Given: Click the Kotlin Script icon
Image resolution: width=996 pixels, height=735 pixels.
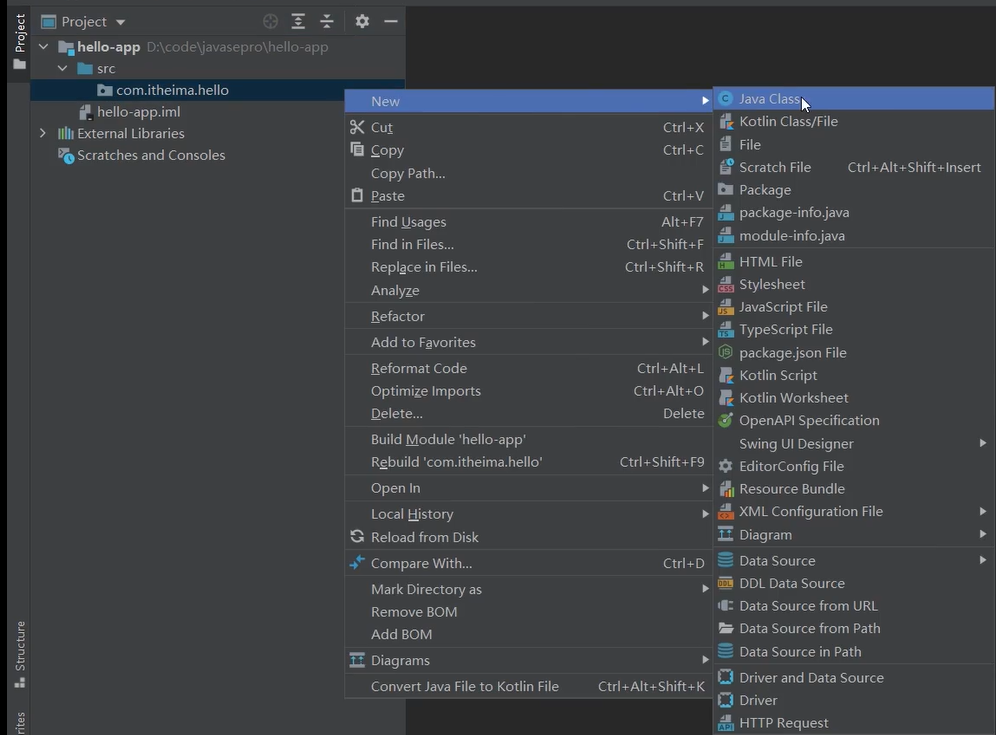Looking at the screenshot, I should coord(725,375).
